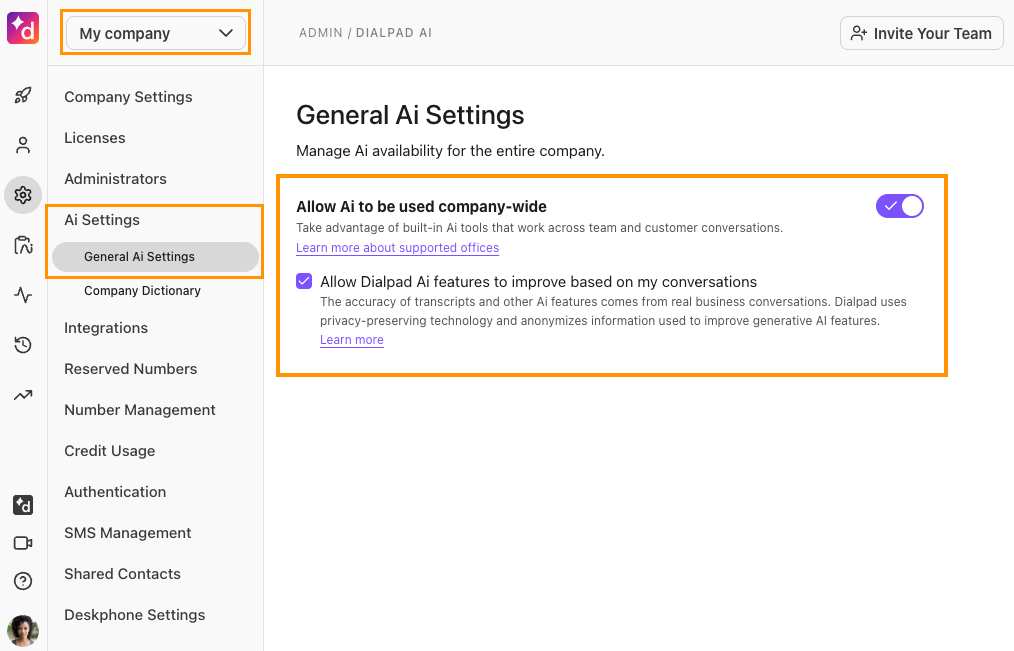The image size is (1014, 651).
Task: Open Licenses menu item
Action: pos(94,138)
